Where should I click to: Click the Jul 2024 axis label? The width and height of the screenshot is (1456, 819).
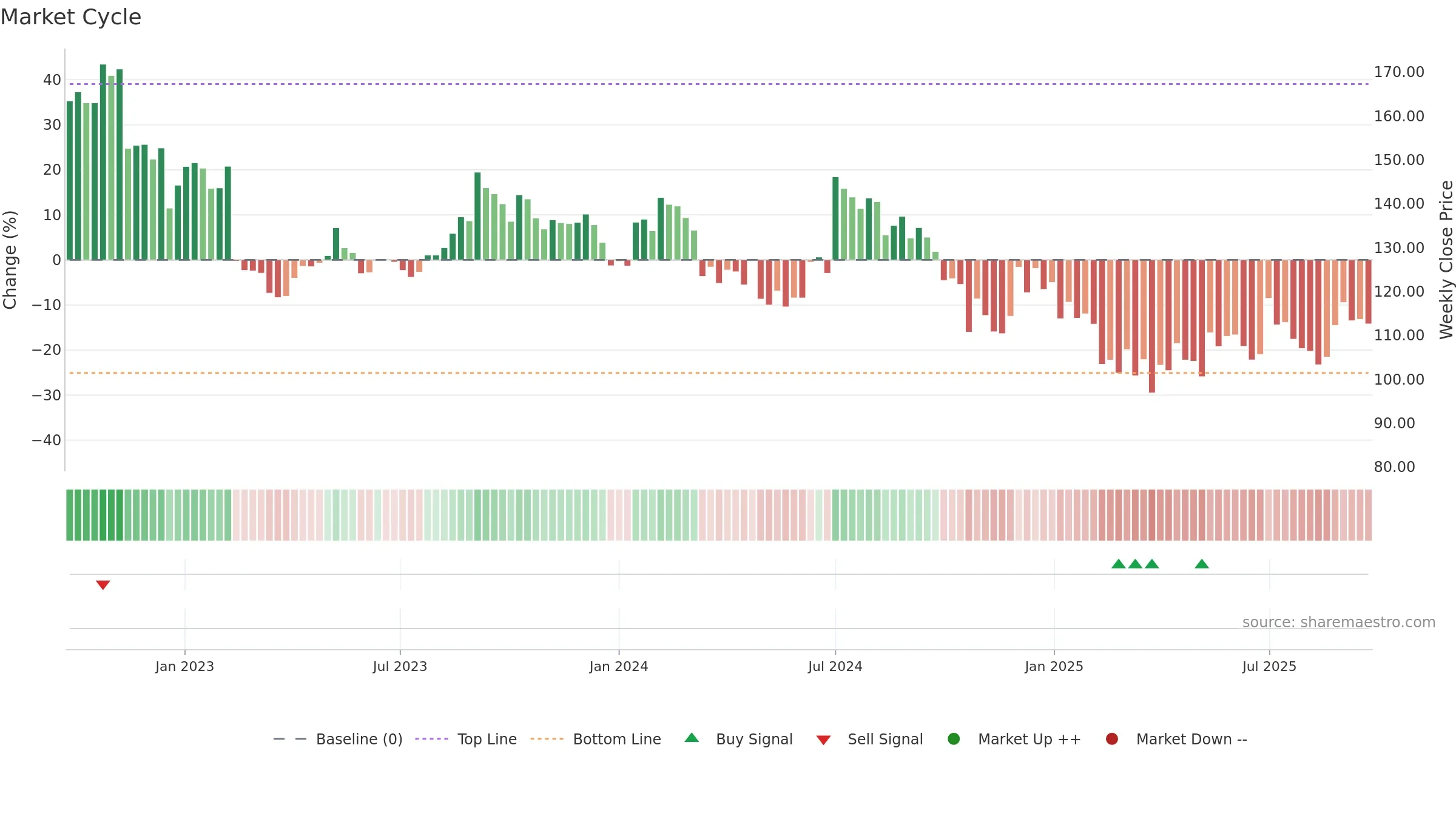835,666
